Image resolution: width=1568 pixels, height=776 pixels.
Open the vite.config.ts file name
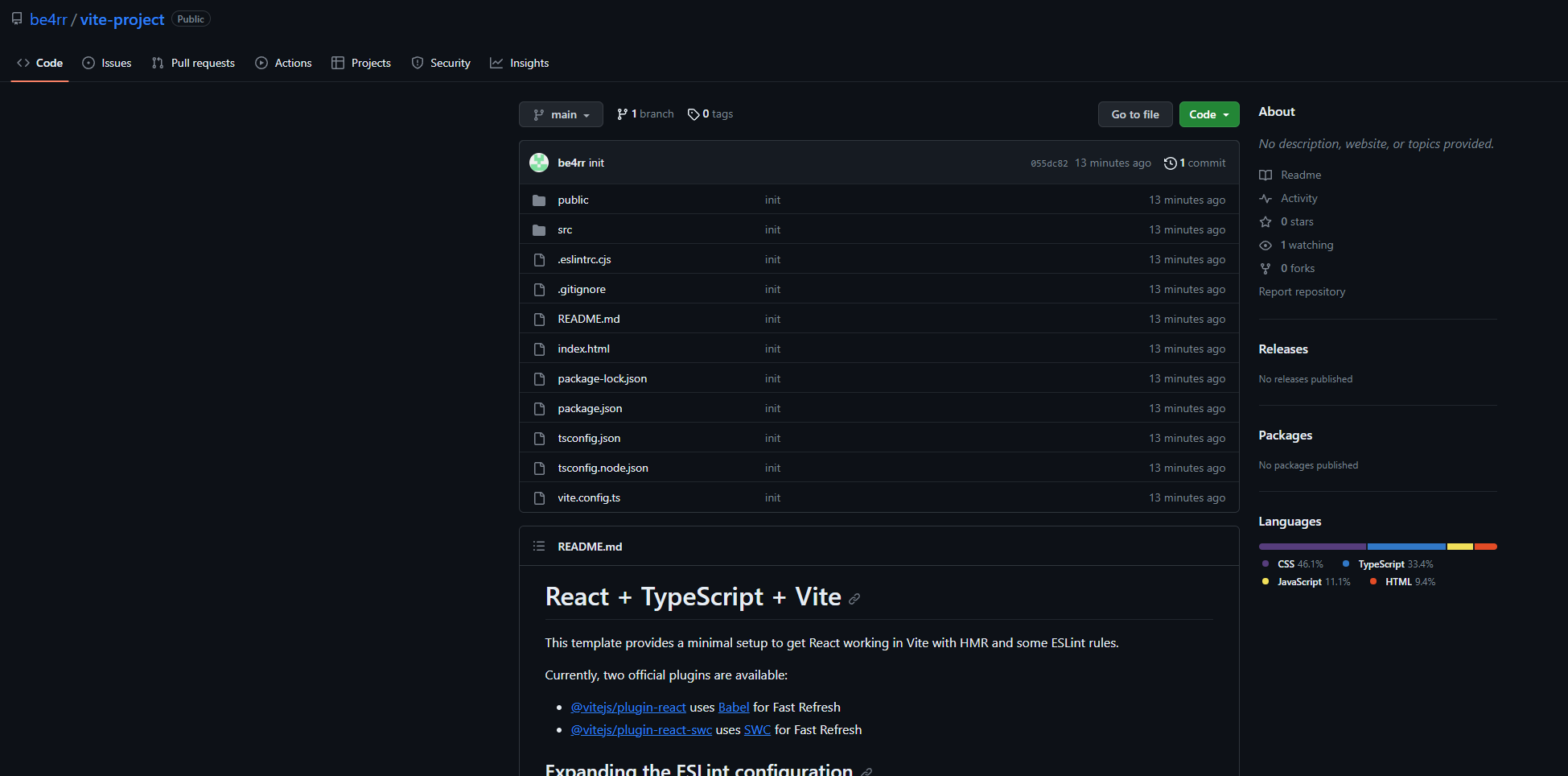tap(589, 497)
